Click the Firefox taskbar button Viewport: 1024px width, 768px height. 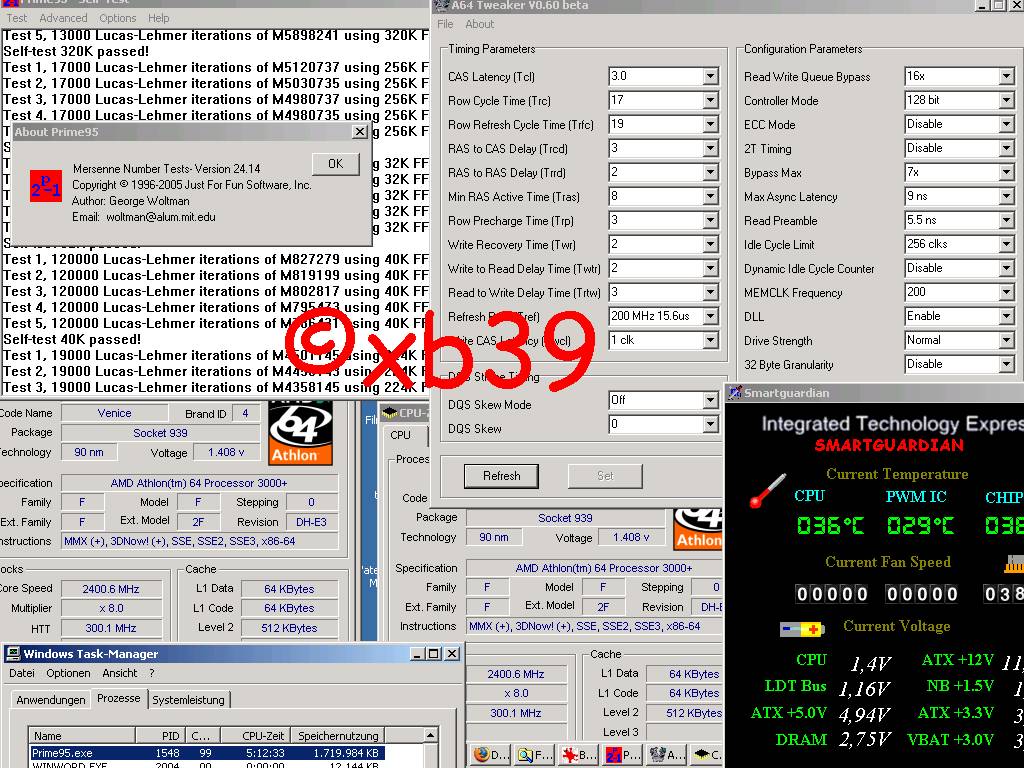pyautogui.click(x=490, y=754)
